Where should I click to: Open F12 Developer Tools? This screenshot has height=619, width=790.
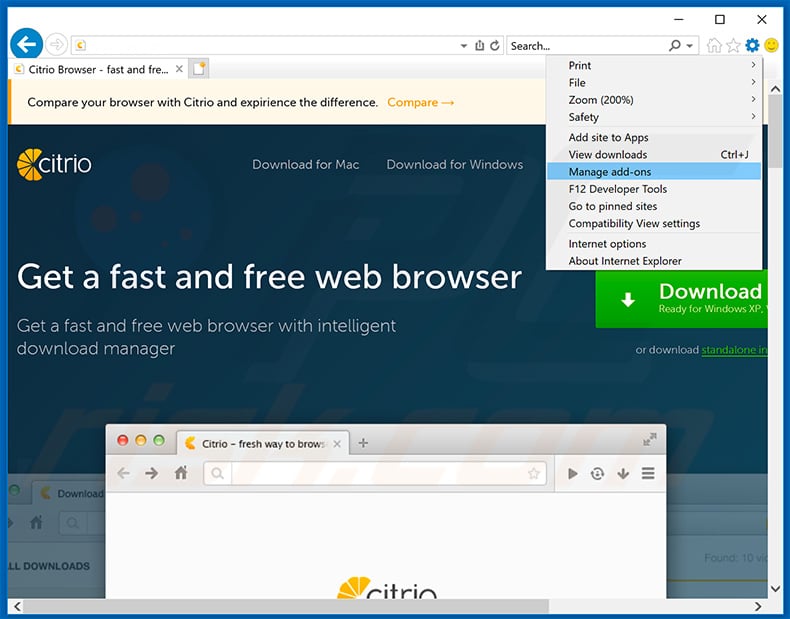(x=654, y=189)
